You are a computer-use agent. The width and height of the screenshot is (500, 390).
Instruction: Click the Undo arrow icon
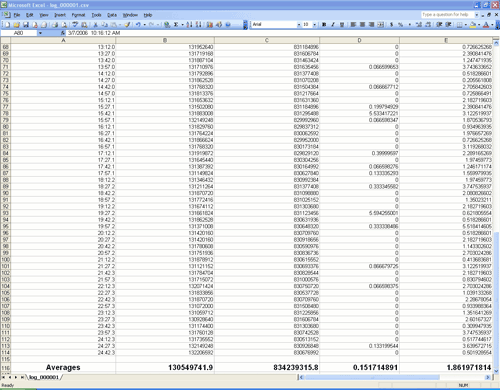point(138,25)
